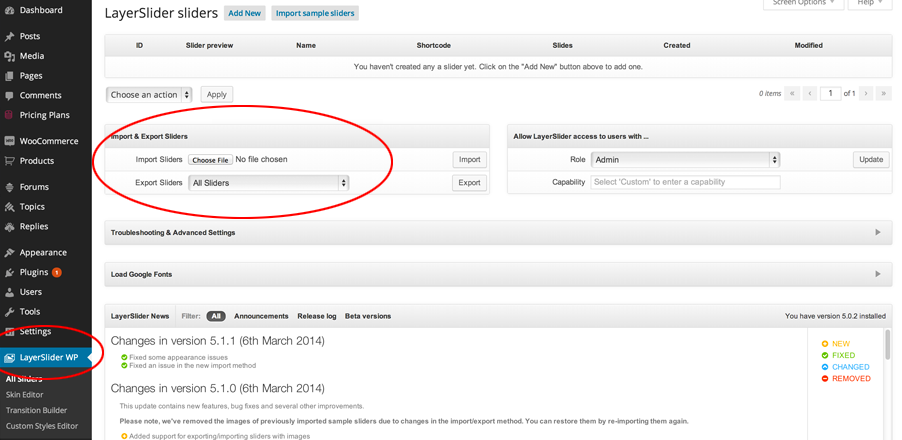Click the Choose File button
This screenshot has height=440, width=902.
click(x=210, y=160)
